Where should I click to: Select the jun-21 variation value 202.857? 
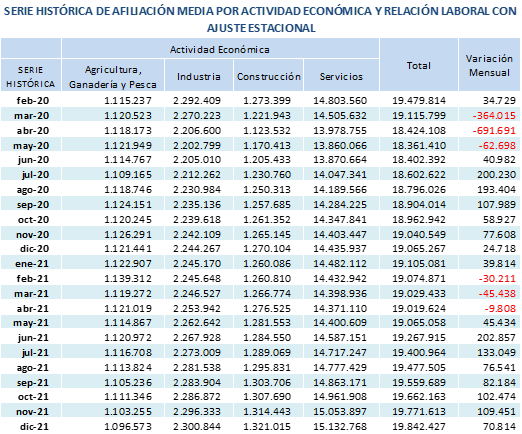[x=496, y=337]
